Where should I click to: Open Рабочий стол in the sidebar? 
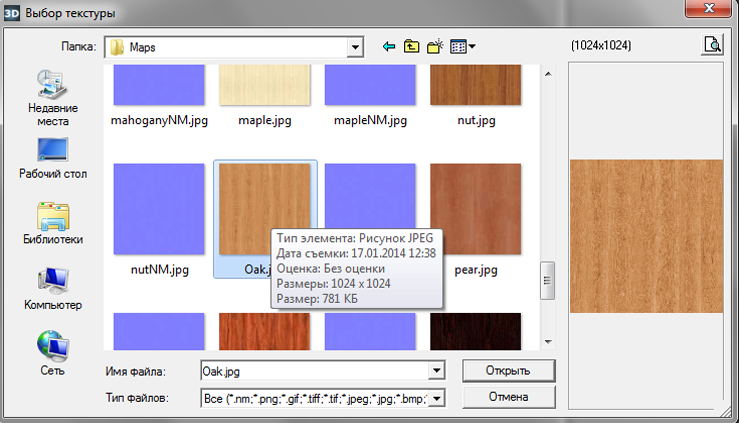click(53, 158)
